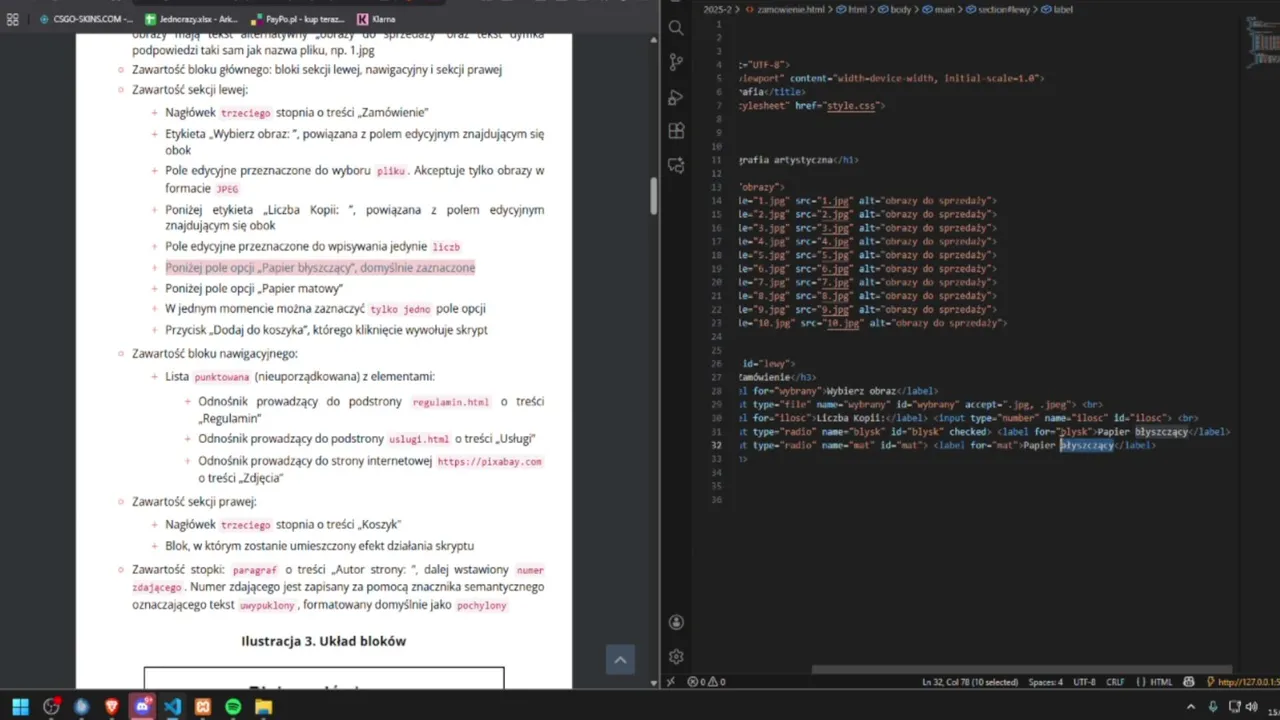Viewport: 1280px width, 720px height.
Task: Open volume tray icon
Action: (1251, 706)
